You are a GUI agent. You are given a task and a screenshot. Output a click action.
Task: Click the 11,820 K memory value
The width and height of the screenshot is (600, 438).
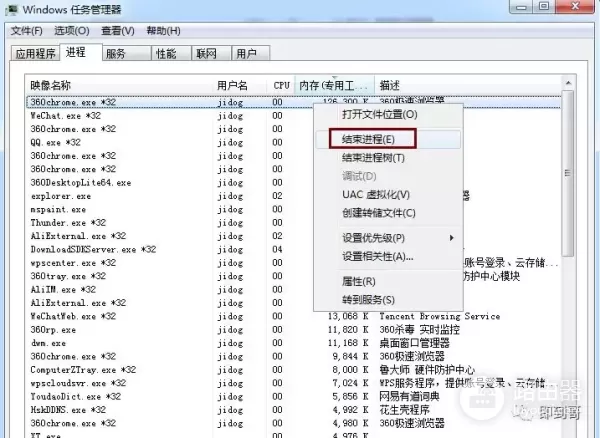click(x=348, y=330)
